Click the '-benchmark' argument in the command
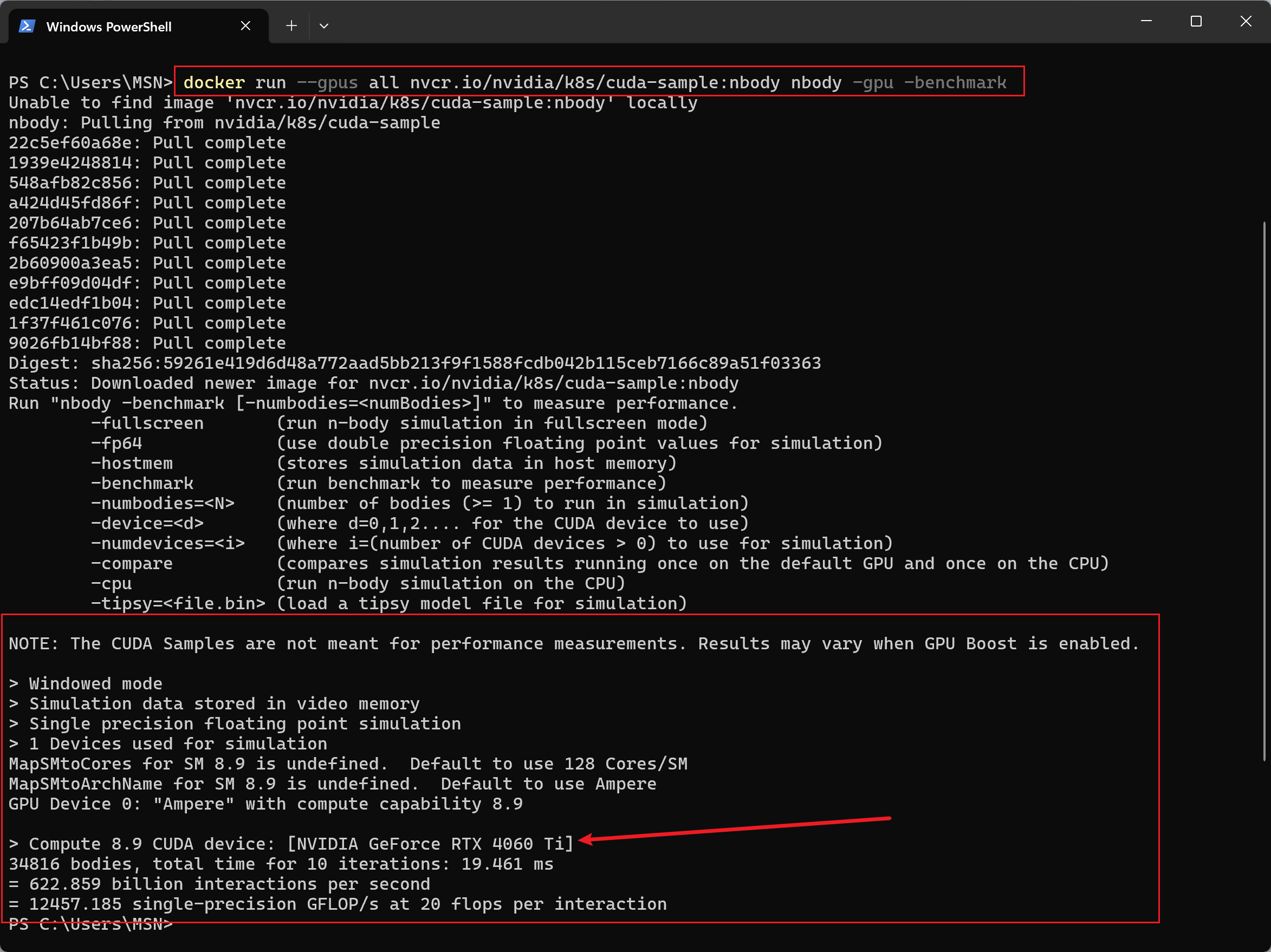Image resolution: width=1271 pixels, height=952 pixels. point(955,83)
